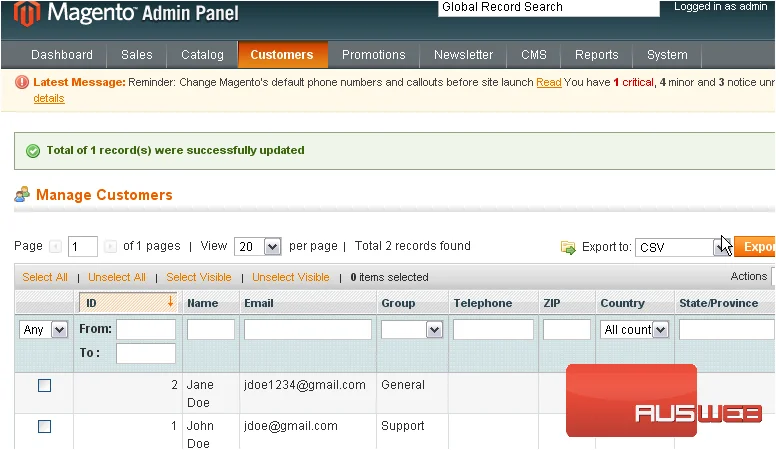Open the CMS menu
Viewport: 776px width, 450px height.
click(534, 54)
